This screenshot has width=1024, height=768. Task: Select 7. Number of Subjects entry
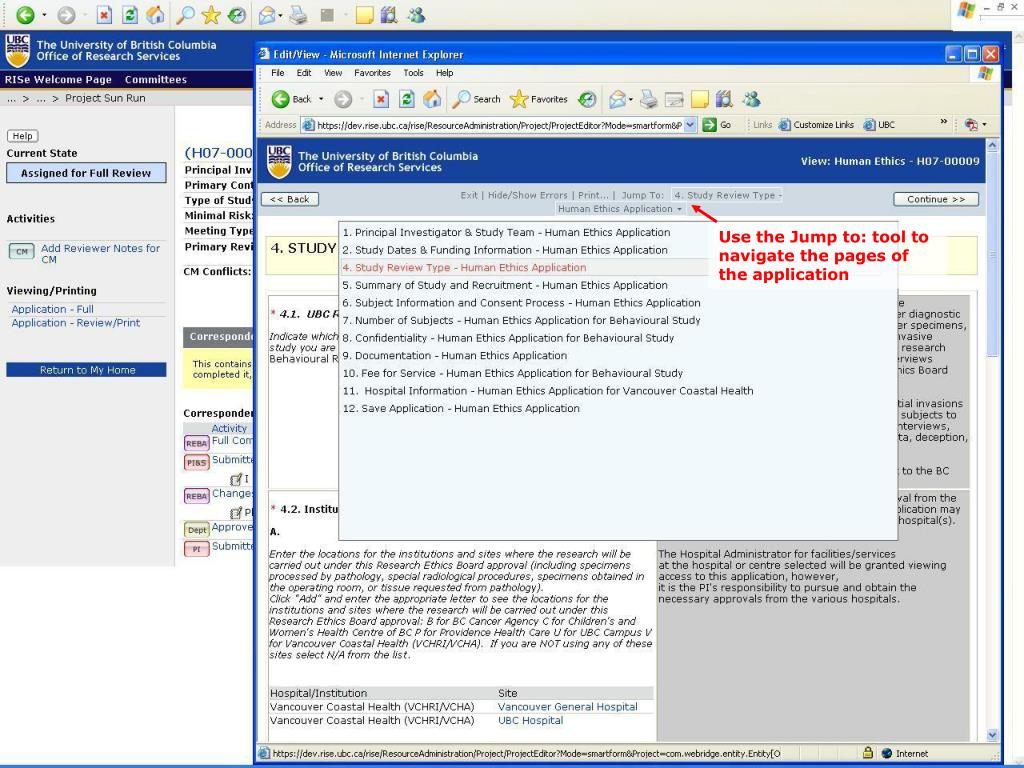[521, 321]
